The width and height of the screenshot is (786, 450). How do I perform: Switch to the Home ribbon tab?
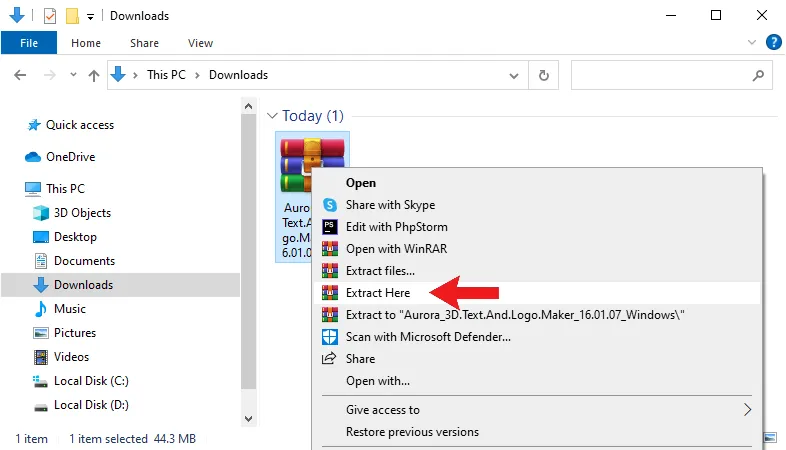coord(86,43)
